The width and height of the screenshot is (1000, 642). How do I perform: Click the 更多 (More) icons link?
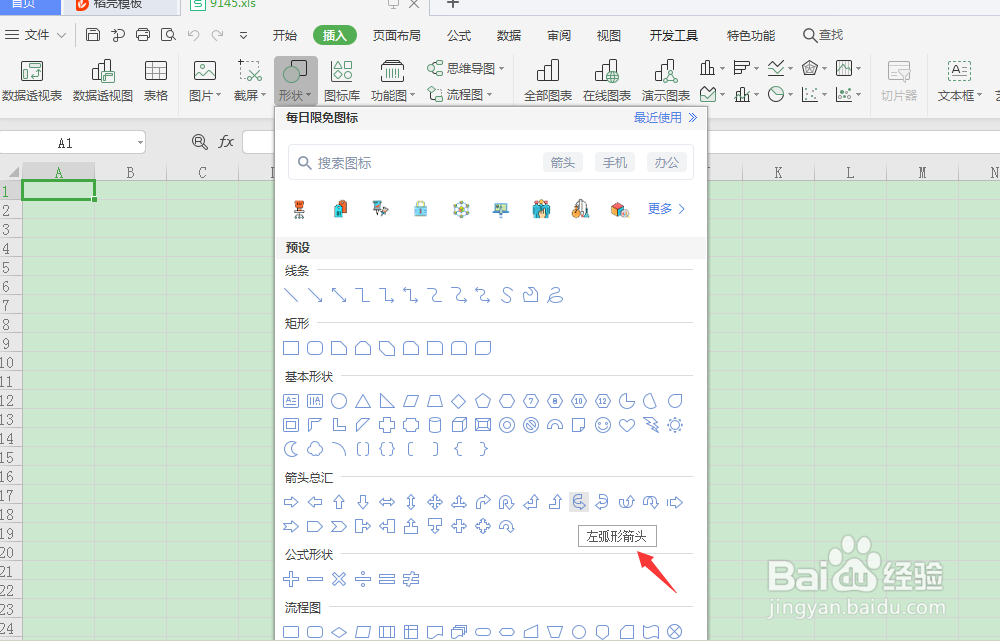tap(666, 208)
